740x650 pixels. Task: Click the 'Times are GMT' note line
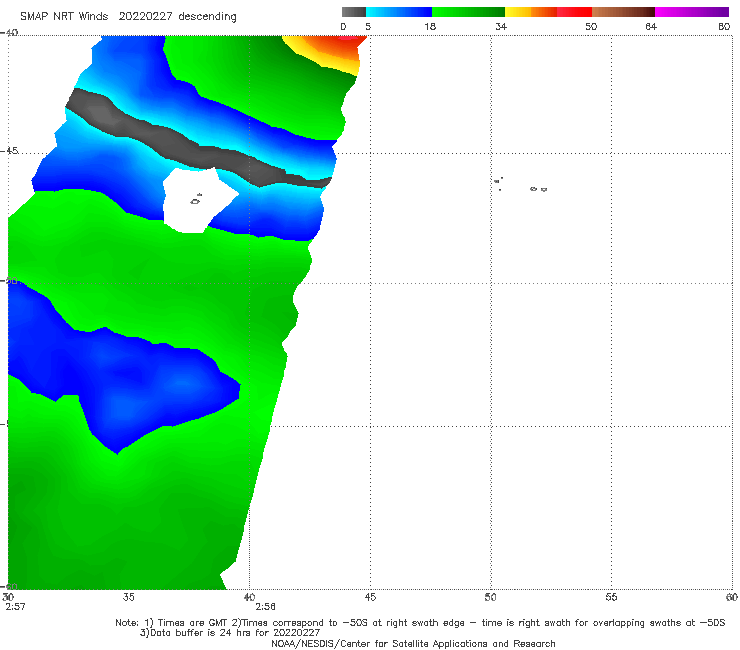click(x=420, y=623)
